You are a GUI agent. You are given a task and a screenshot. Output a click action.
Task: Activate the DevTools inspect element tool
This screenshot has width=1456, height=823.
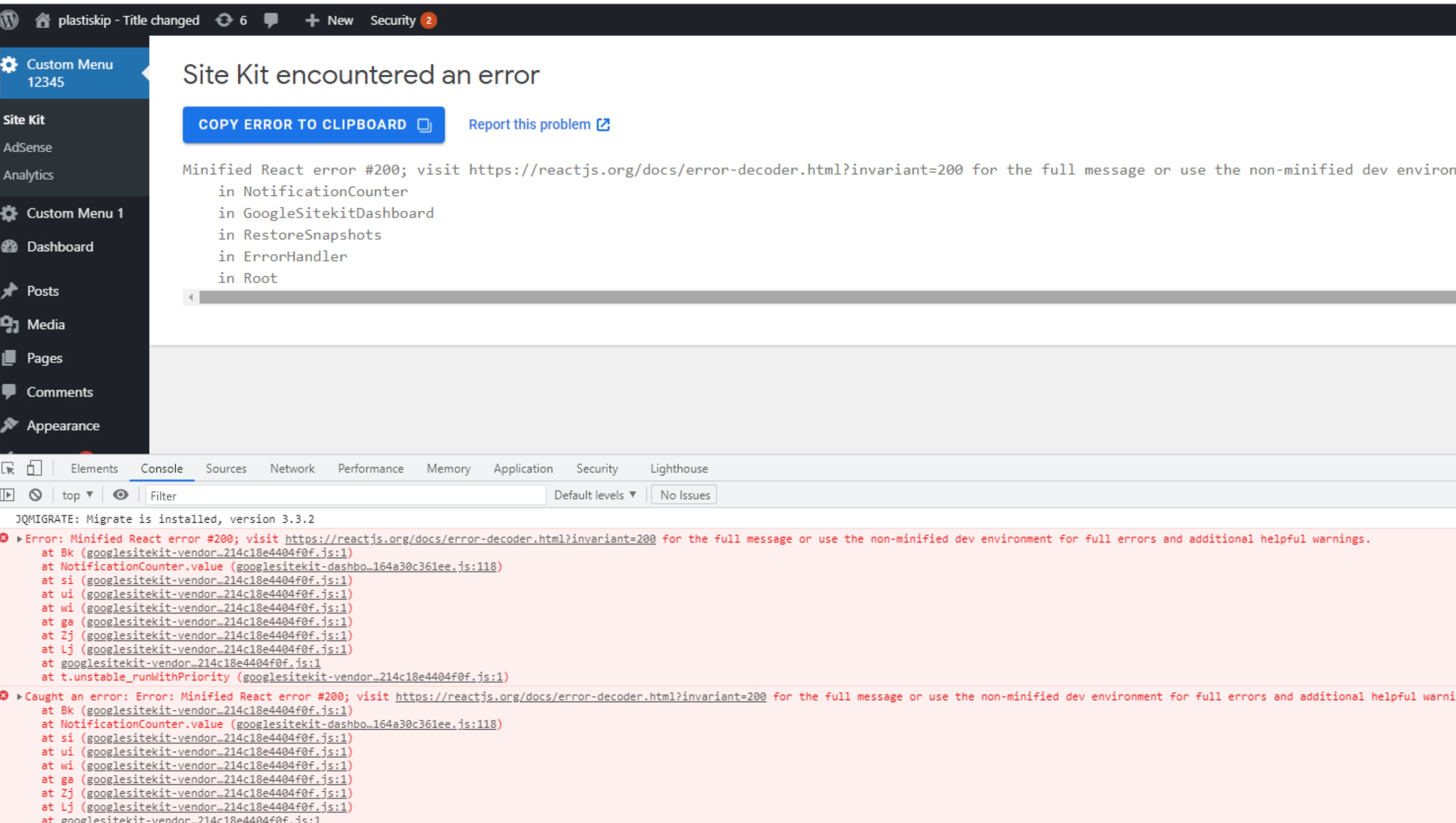[8, 469]
